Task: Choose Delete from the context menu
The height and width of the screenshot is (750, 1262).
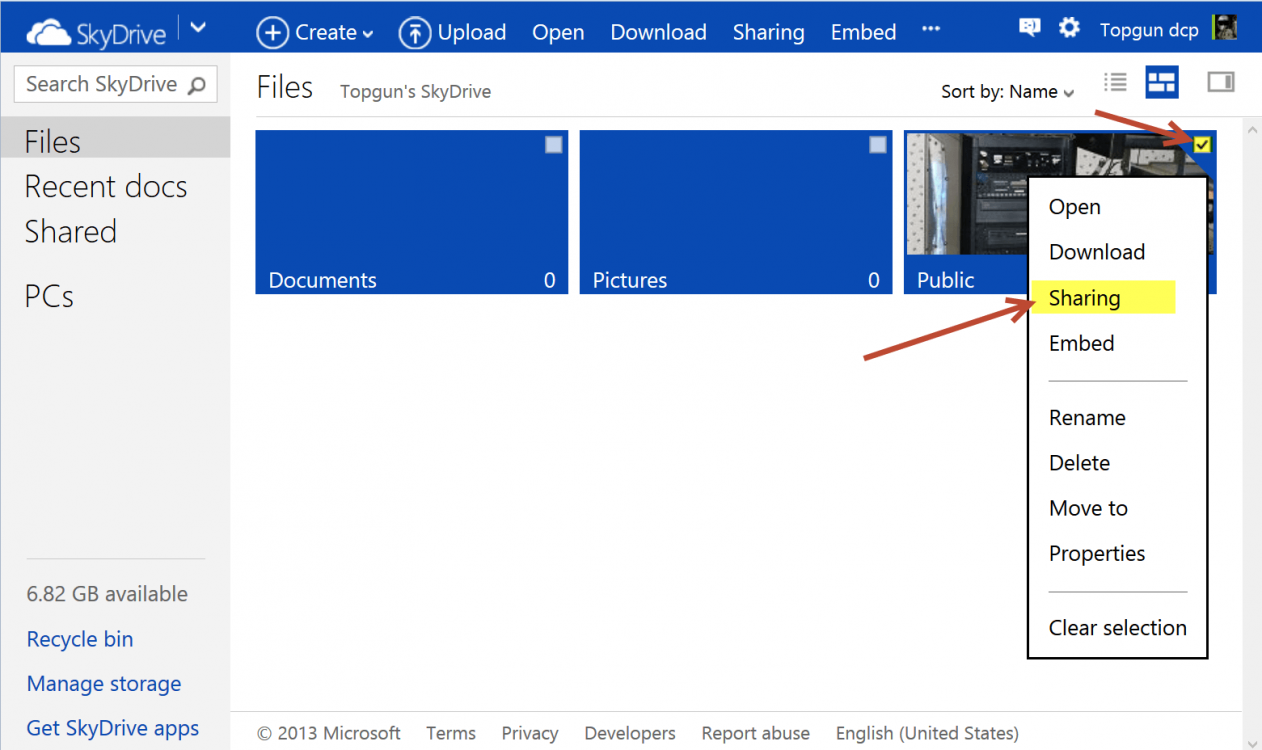Action: click(1079, 463)
